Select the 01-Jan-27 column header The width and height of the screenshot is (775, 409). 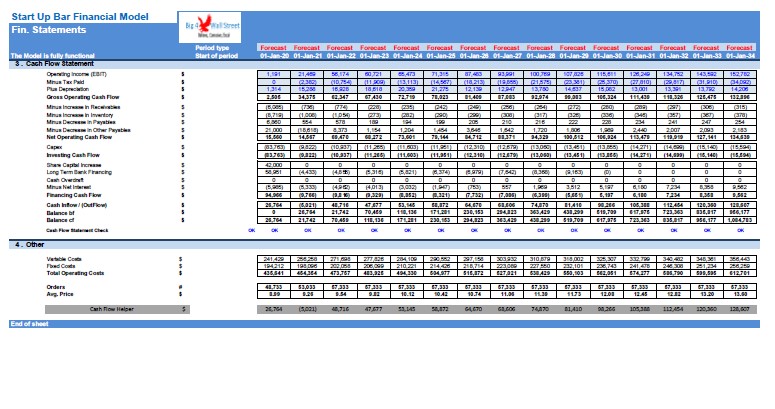coord(508,56)
